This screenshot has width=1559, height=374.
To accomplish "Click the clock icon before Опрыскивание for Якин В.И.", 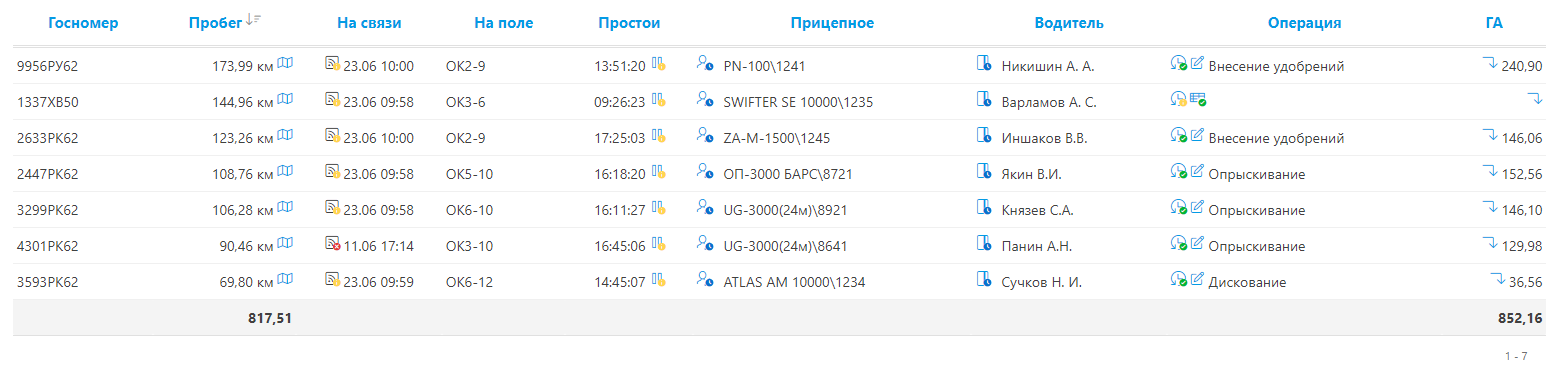I will 1179,173.
